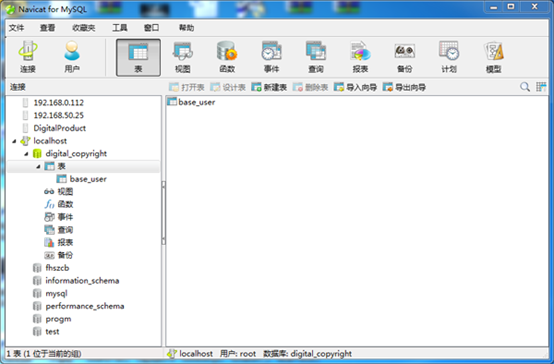Viewport: 554px width, 364px height.
Task: Click 删除表 (Delete Table) button
Action: tap(311, 87)
